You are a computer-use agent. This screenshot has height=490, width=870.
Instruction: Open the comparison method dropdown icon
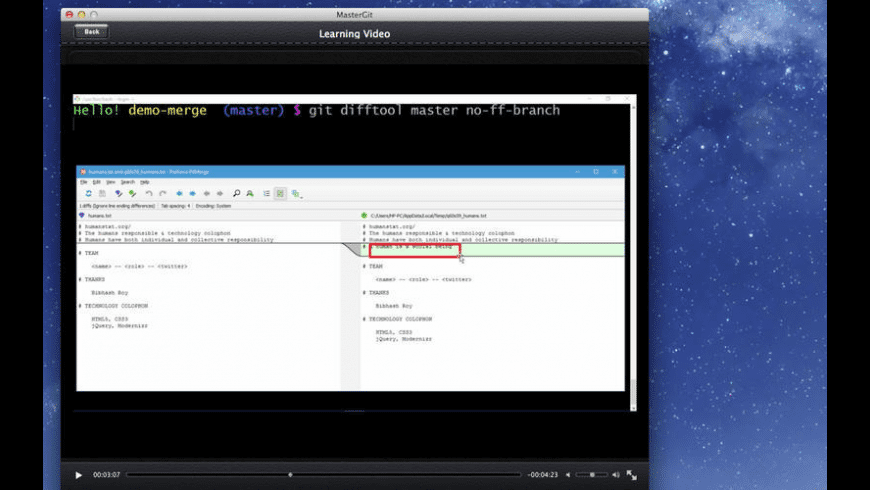296,194
